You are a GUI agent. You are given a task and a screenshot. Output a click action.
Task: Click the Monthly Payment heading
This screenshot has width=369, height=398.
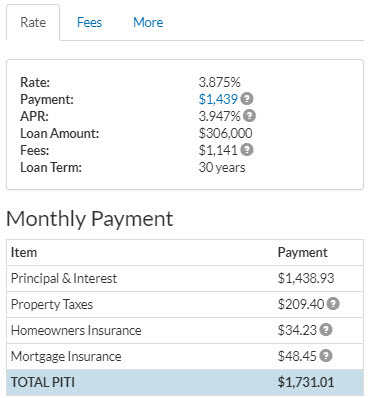[x=90, y=219]
